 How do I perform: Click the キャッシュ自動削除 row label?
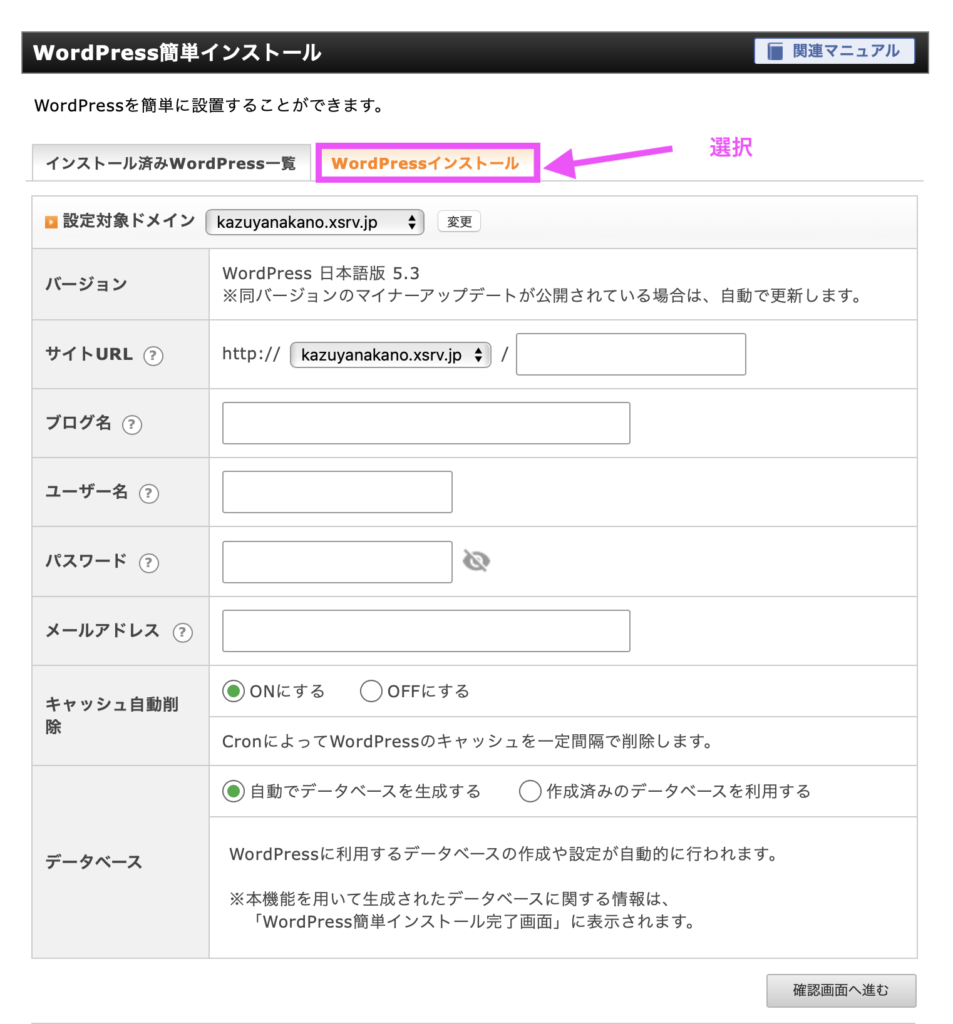112,715
